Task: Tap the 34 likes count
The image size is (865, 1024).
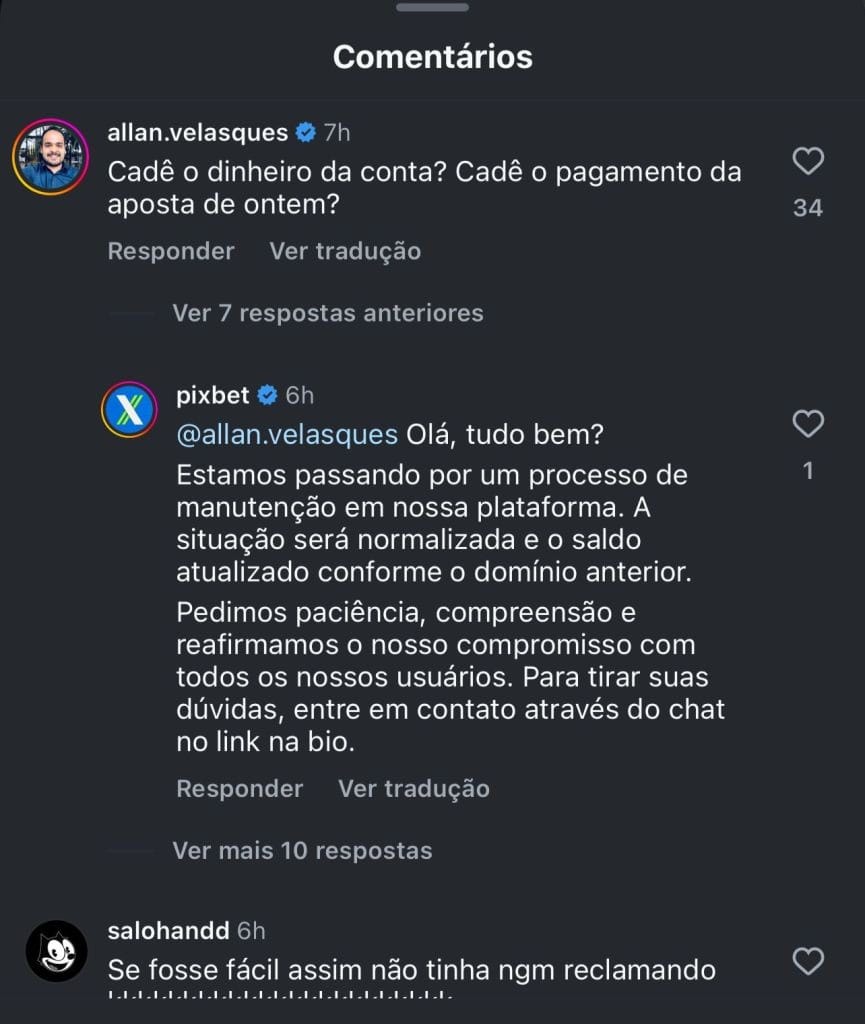Action: 807,207
